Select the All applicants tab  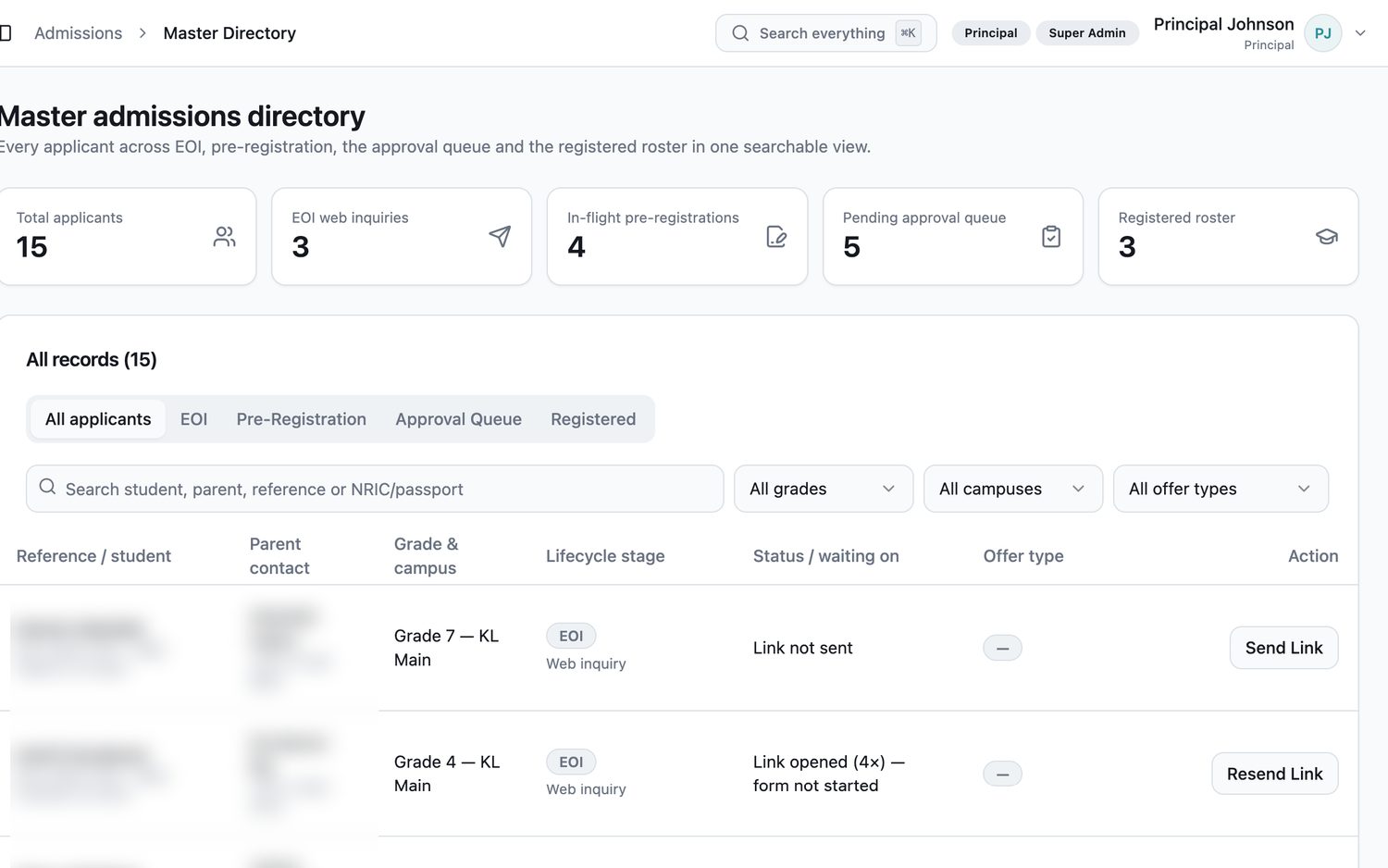coord(98,419)
